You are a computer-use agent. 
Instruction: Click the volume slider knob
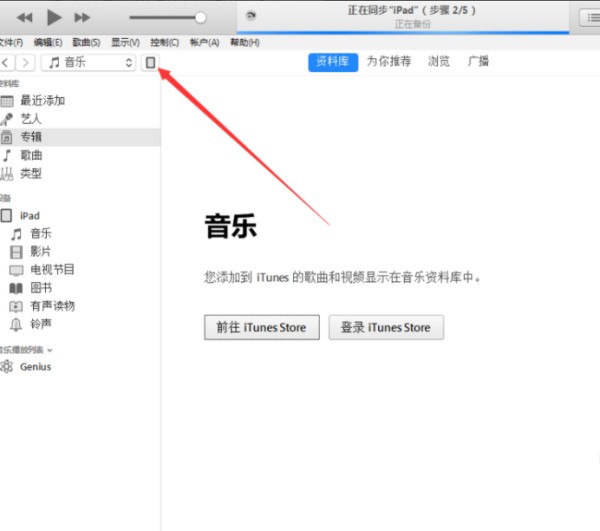(x=200, y=17)
